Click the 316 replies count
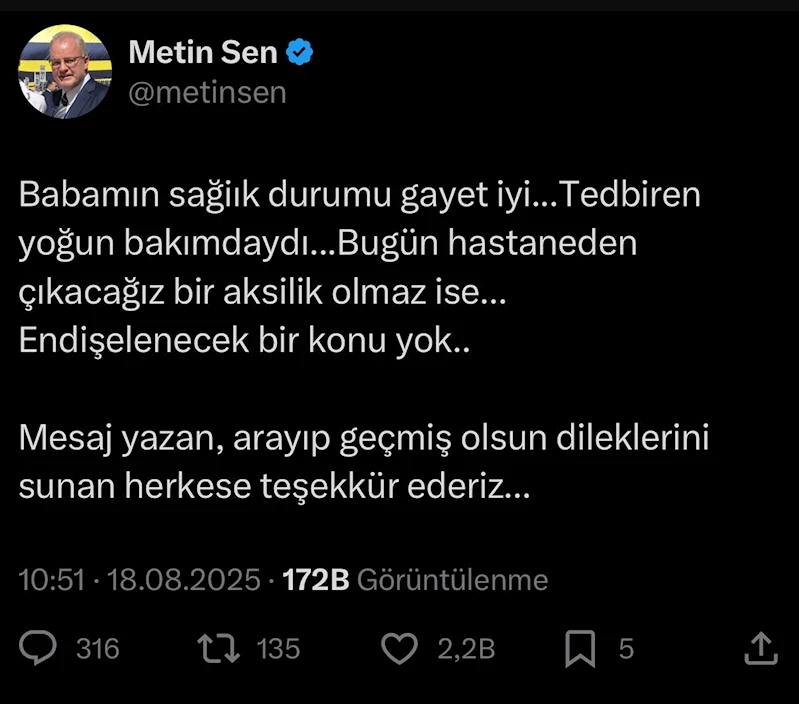Image resolution: width=799 pixels, height=704 pixels. pyautogui.click(x=98, y=649)
